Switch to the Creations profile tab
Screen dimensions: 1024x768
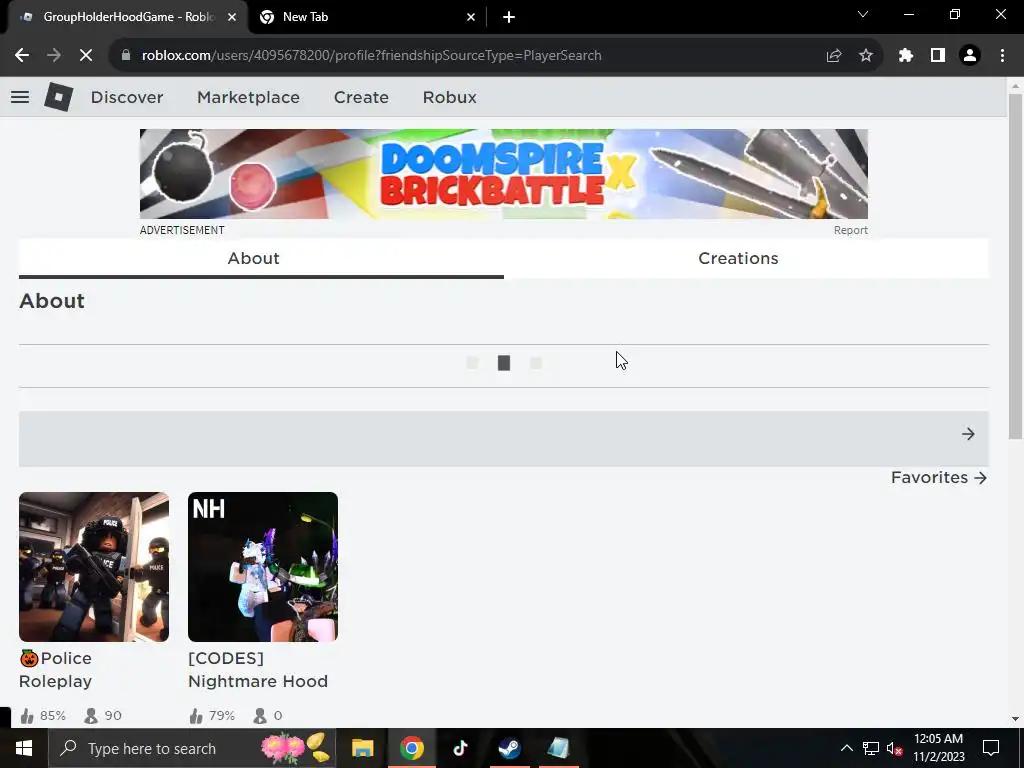[746, 259]
